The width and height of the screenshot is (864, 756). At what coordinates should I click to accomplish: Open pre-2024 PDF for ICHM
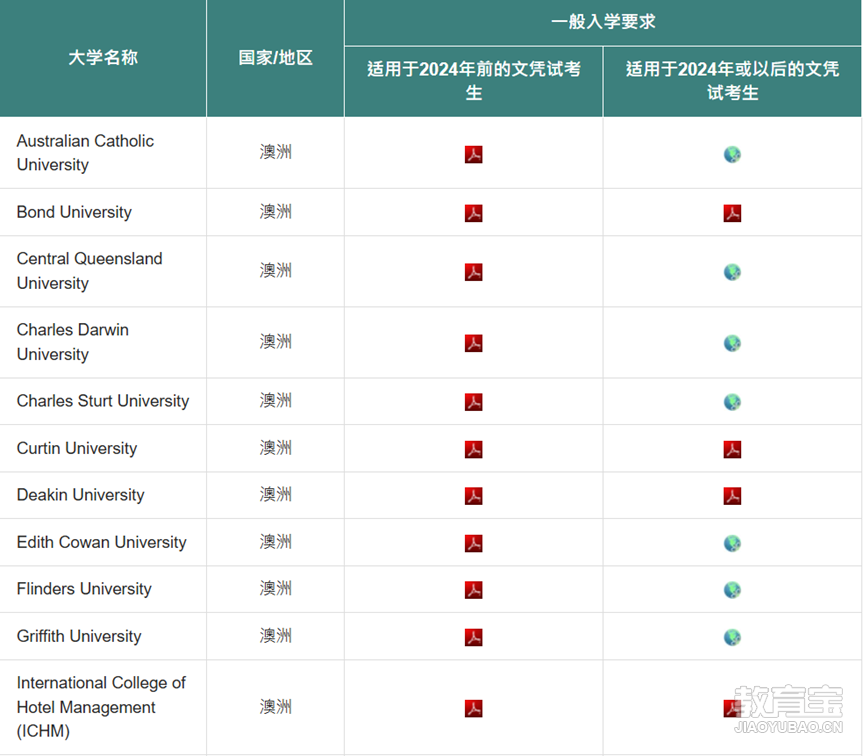pos(473,709)
